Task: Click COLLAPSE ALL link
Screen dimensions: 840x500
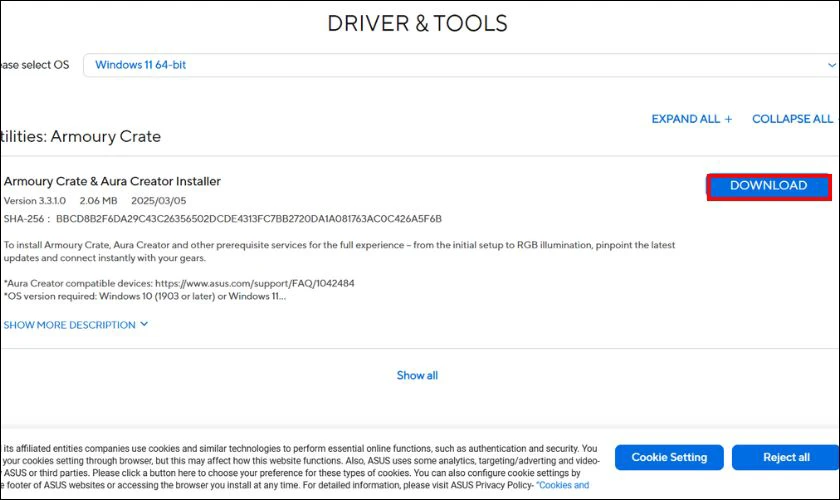Action: pos(792,119)
